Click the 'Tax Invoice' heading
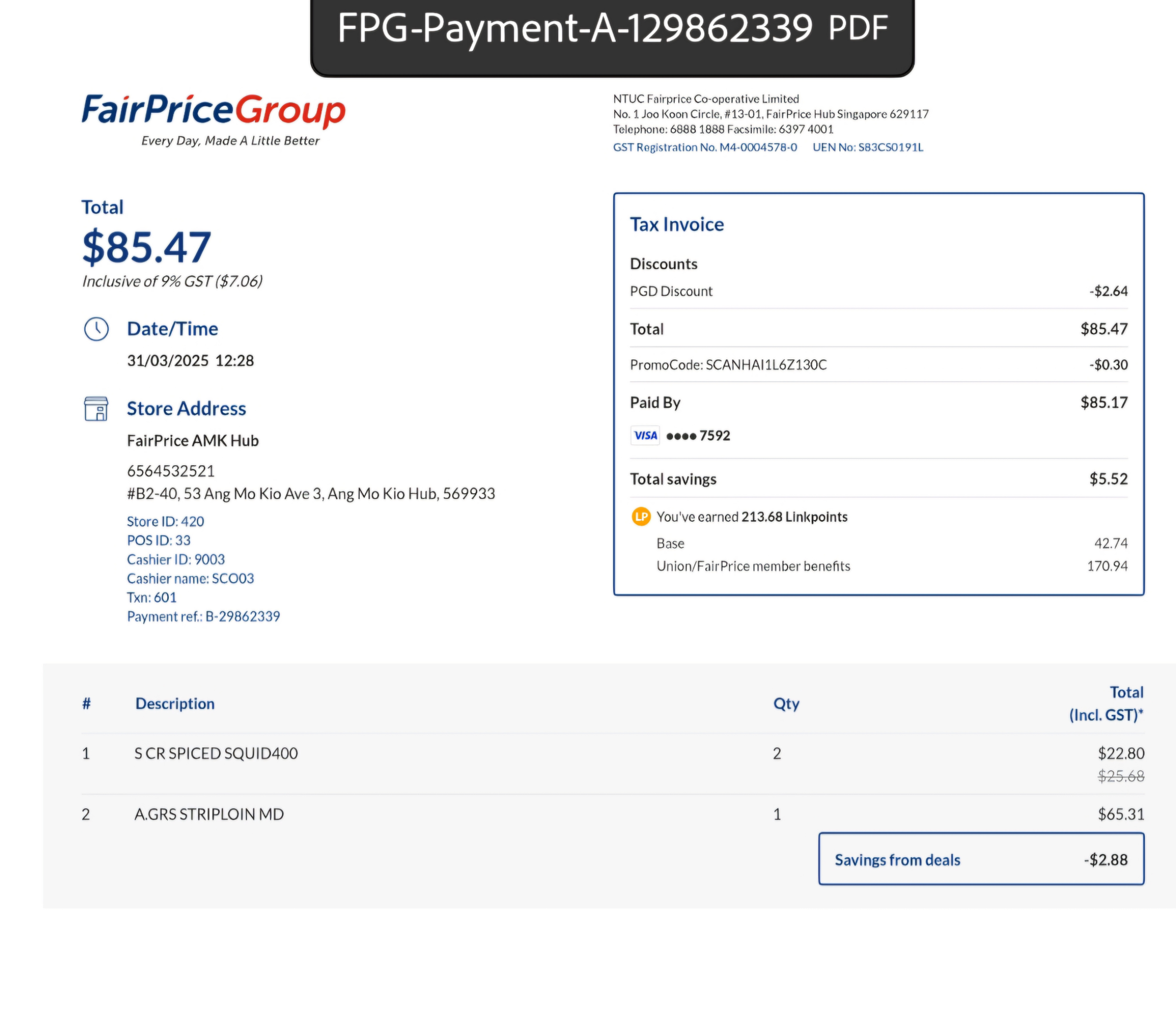This screenshot has height=1018, width=1176. 677,224
